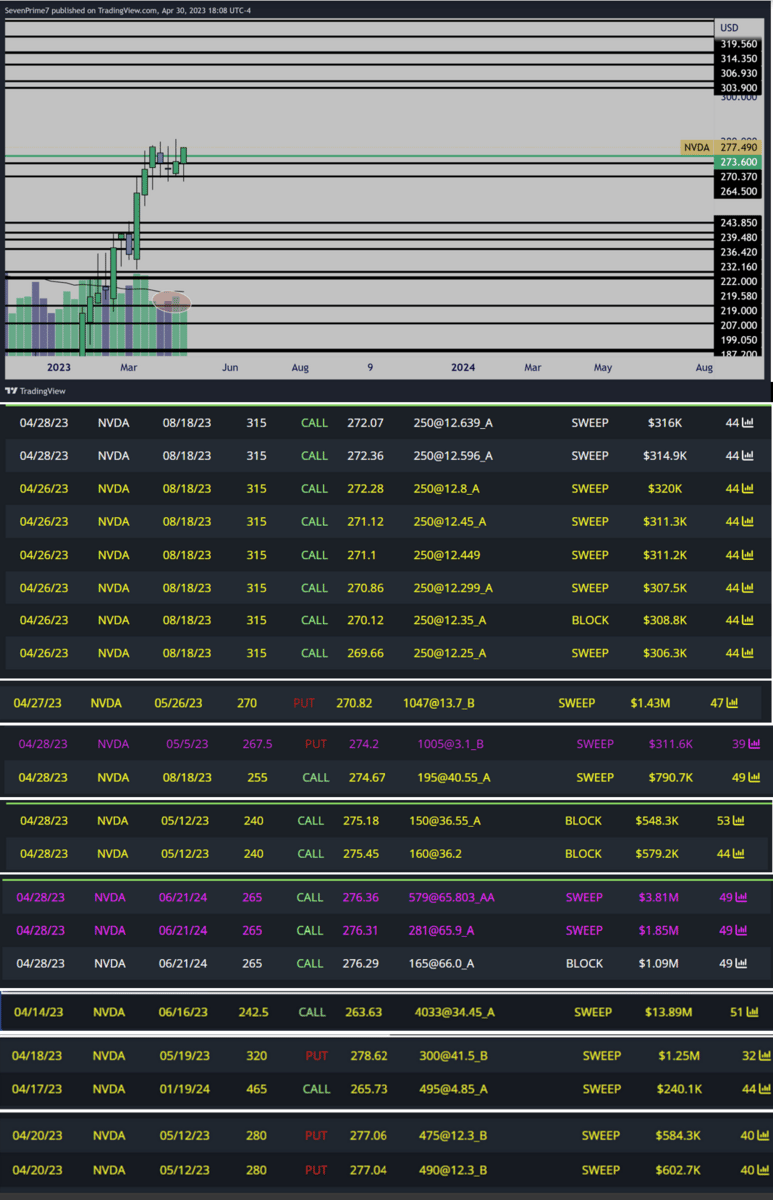Open chart icon in the $314.9K sweep row
Screen dimensions: 773x1200
[x=748, y=456]
